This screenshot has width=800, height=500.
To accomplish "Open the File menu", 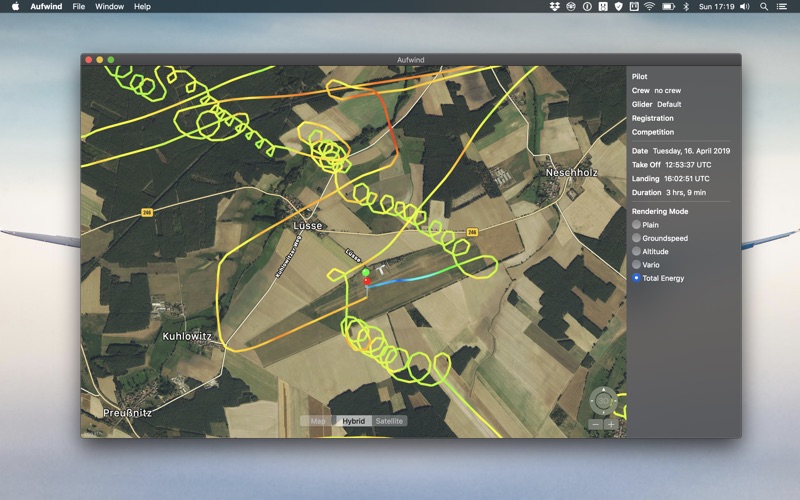I will pos(79,7).
